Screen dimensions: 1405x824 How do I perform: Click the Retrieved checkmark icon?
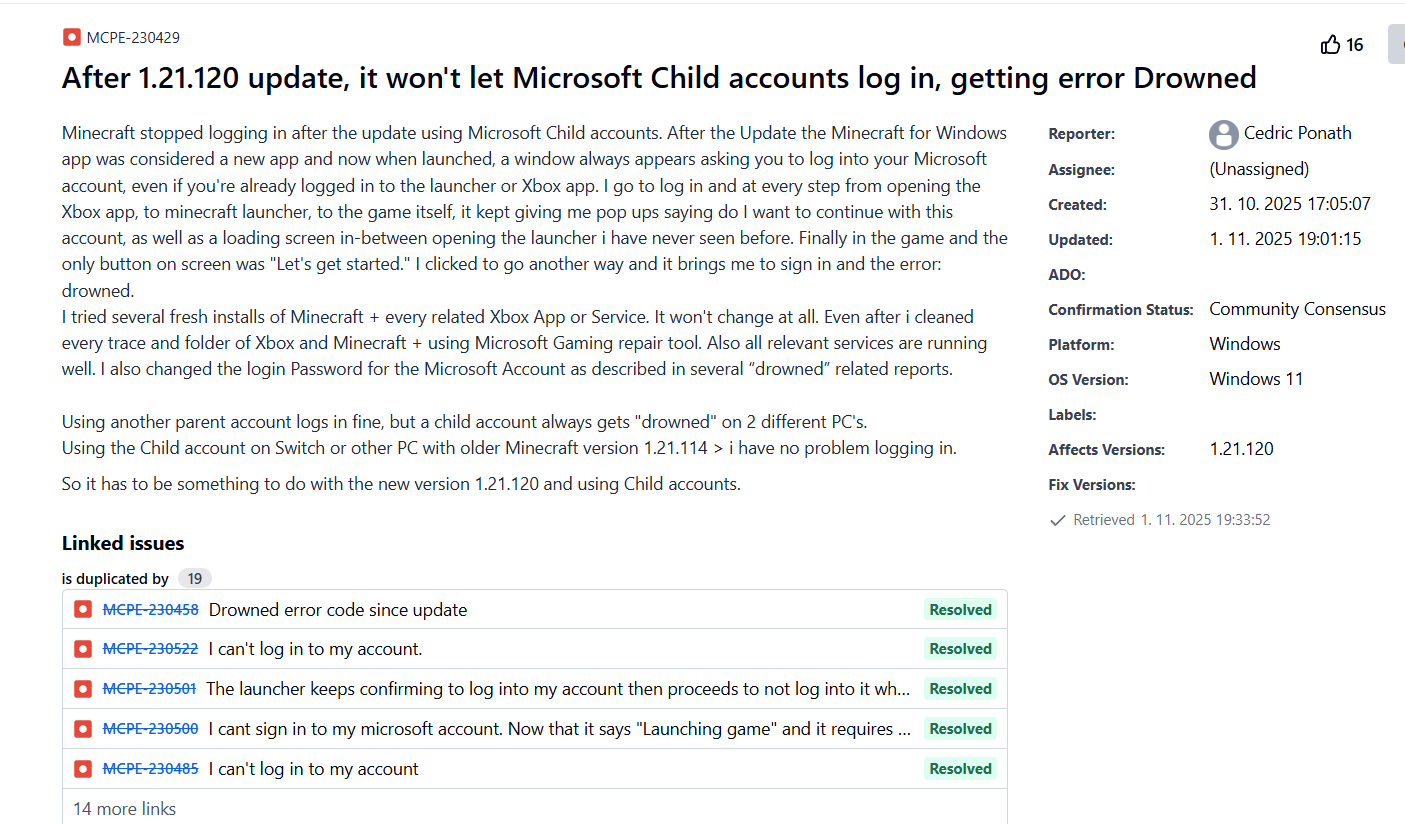click(x=1057, y=520)
